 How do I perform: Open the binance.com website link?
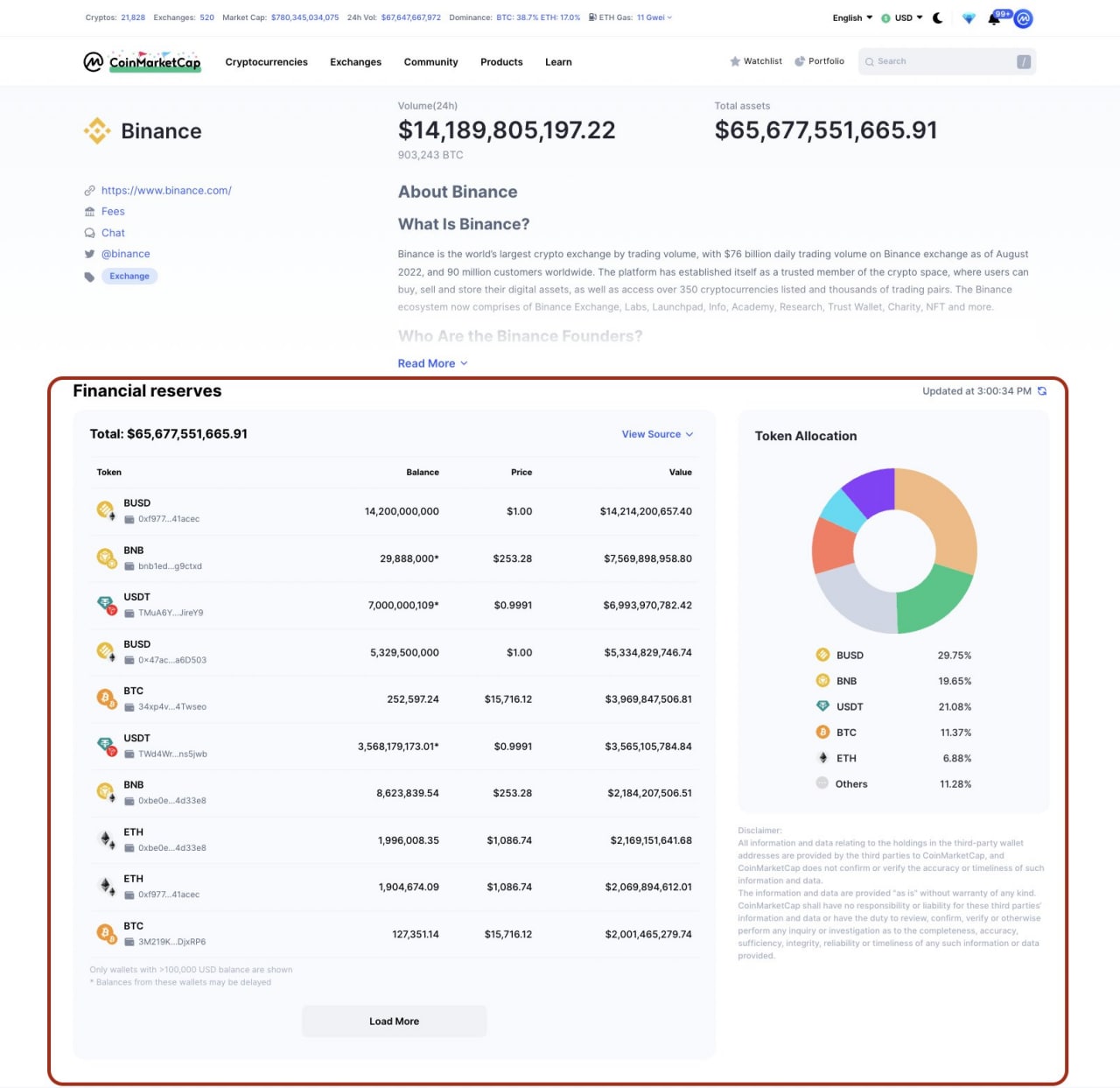(x=166, y=190)
